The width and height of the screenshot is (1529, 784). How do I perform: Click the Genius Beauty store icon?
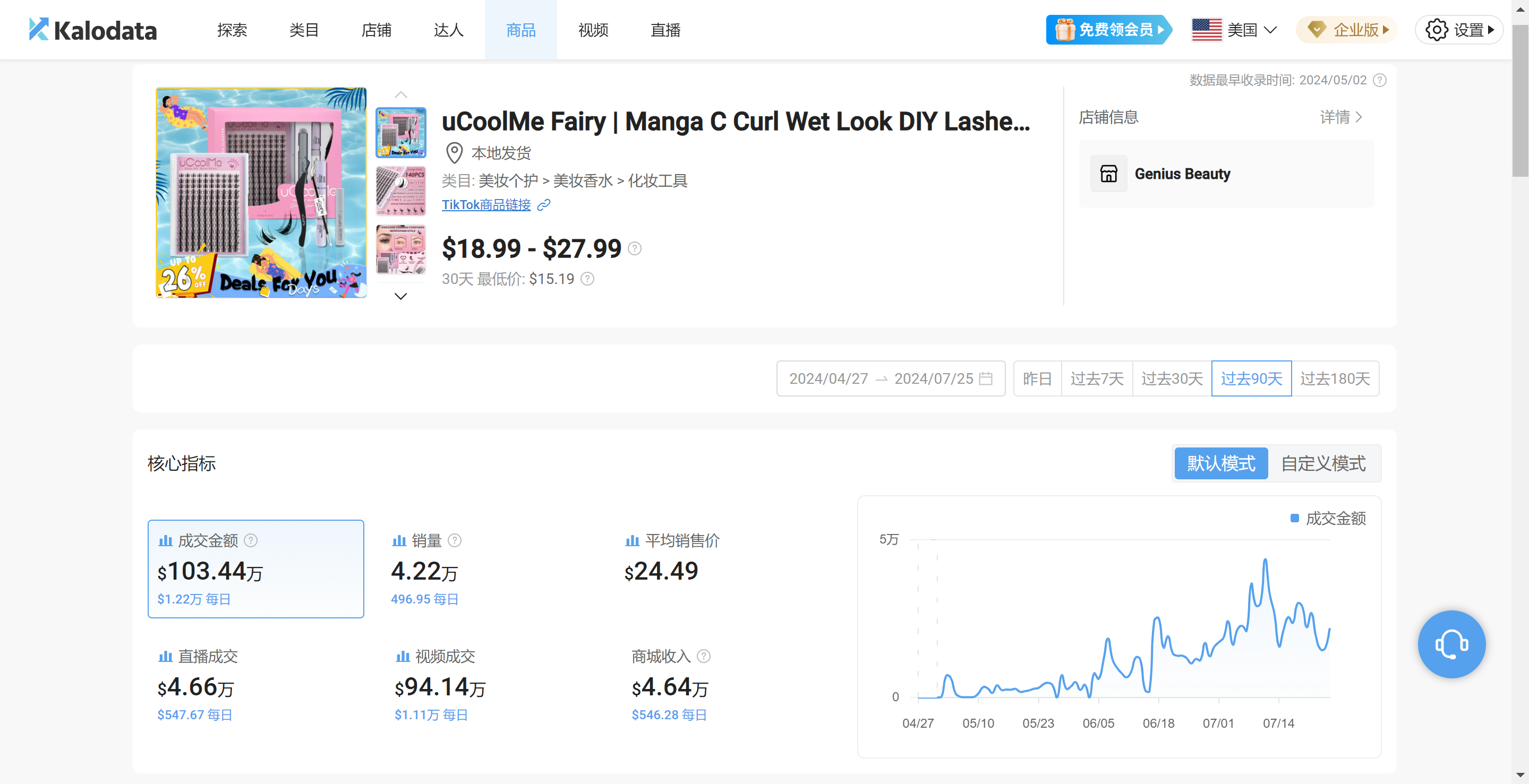coord(1108,174)
